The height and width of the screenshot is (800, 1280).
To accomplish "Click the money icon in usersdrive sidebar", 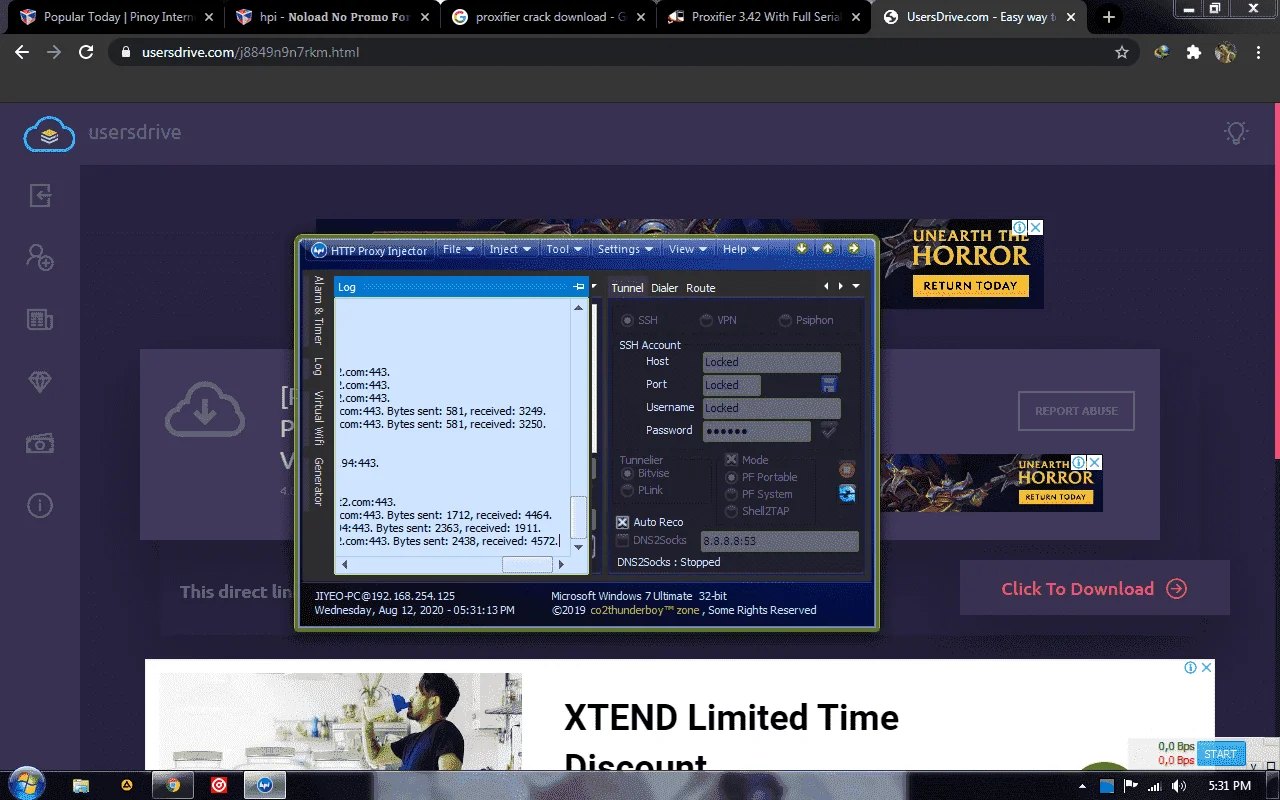I will tap(40, 443).
